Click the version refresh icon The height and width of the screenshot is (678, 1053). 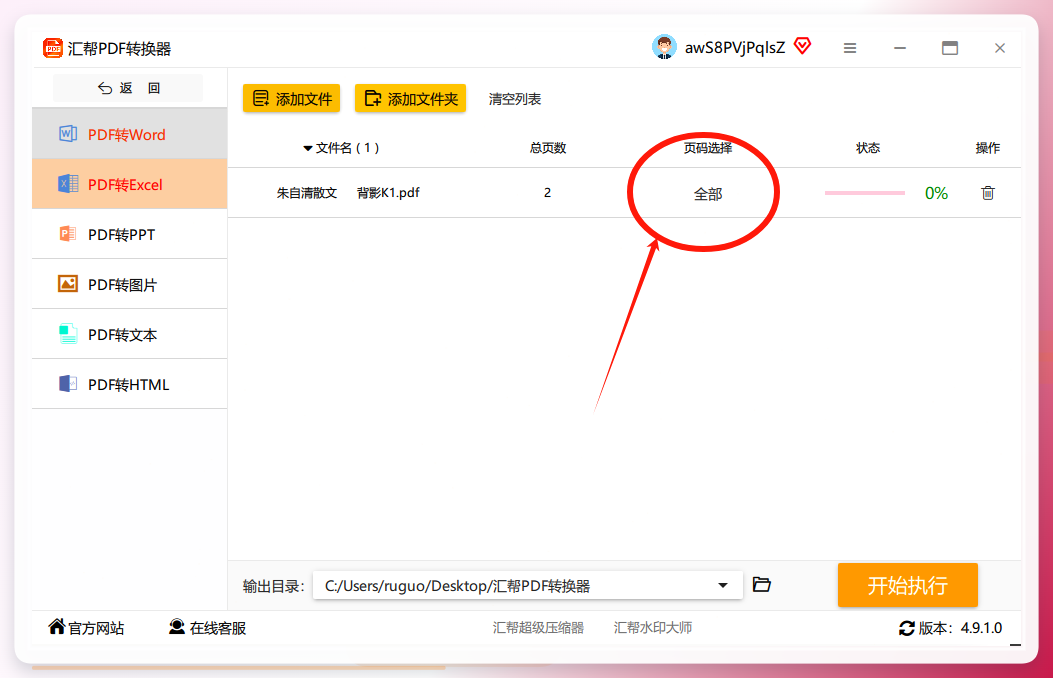click(907, 628)
